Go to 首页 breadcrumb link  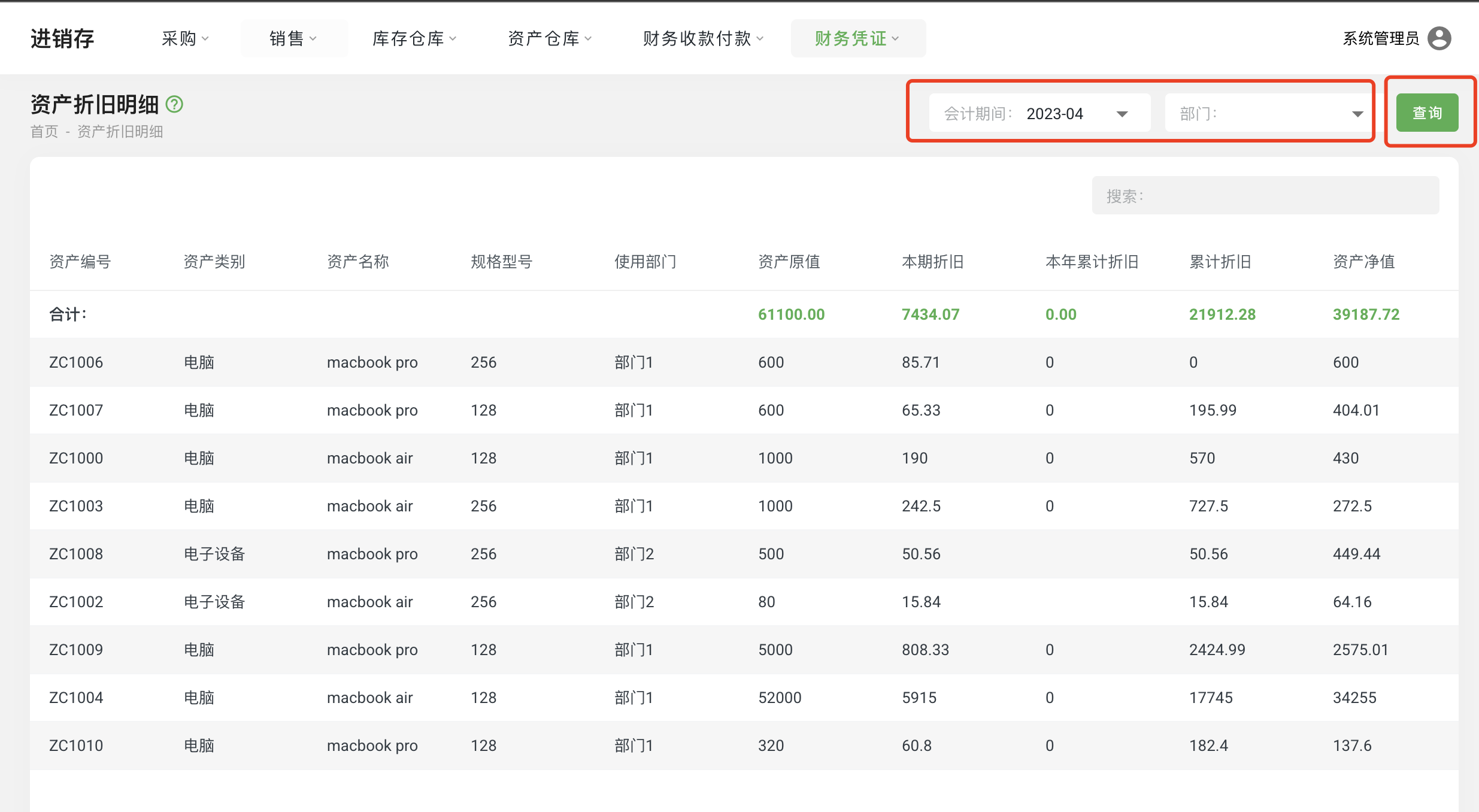pyautogui.click(x=44, y=132)
